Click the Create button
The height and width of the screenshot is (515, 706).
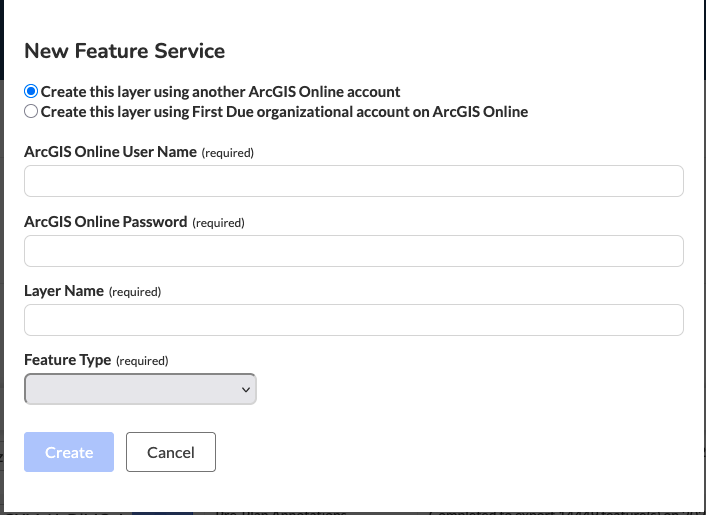point(69,452)
